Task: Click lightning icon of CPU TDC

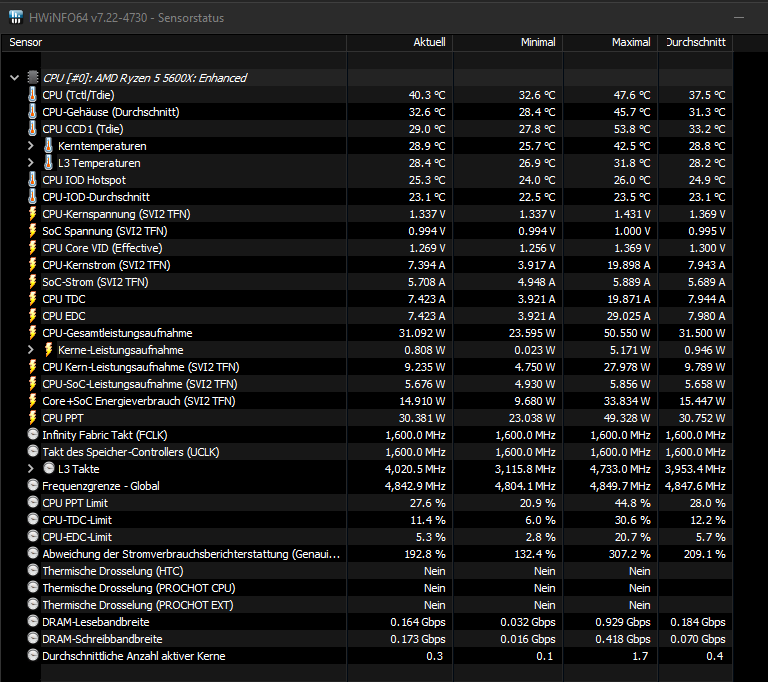Action: 32,299
